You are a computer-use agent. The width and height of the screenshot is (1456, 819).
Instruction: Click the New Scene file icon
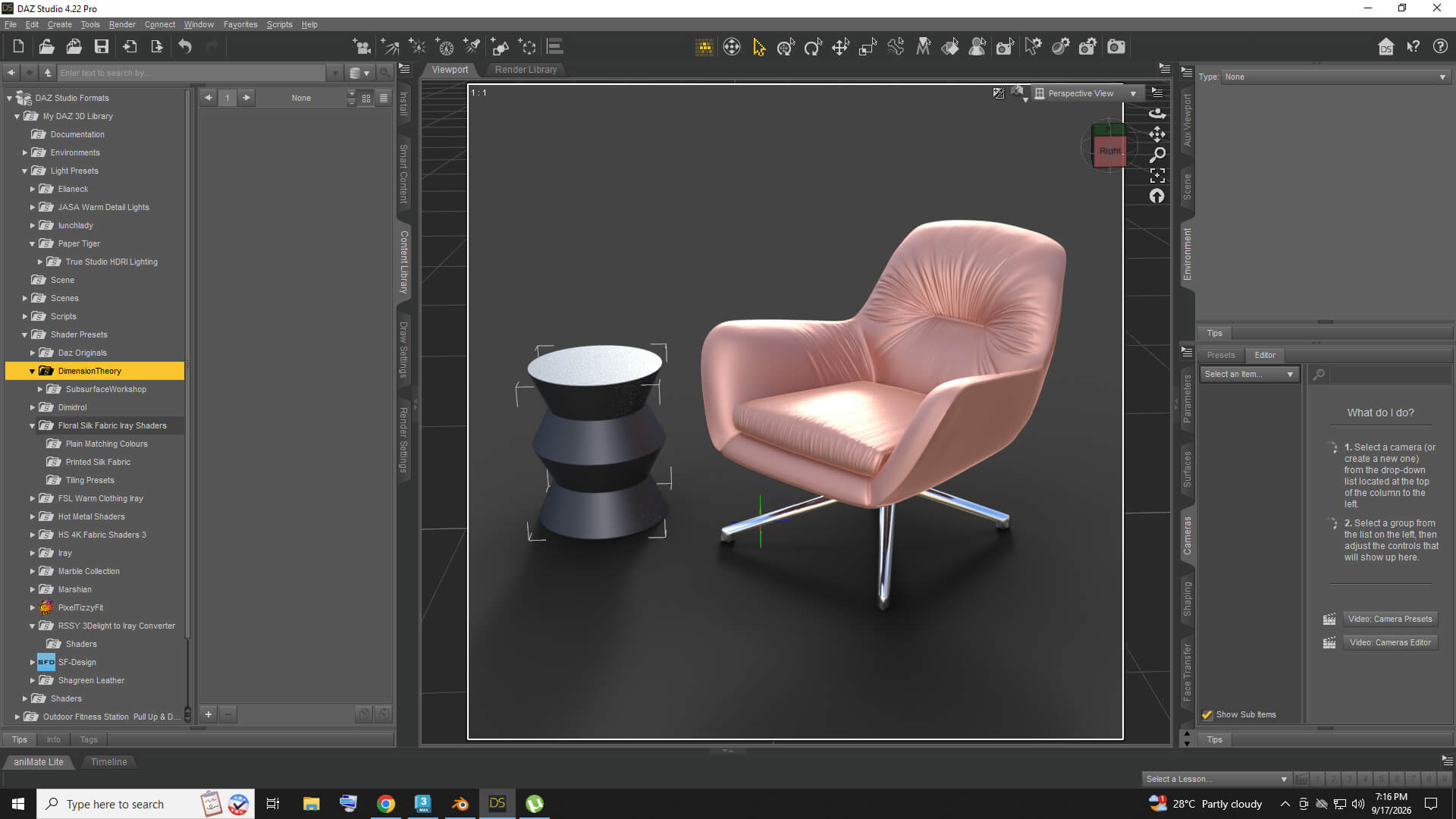pos(18,47)
